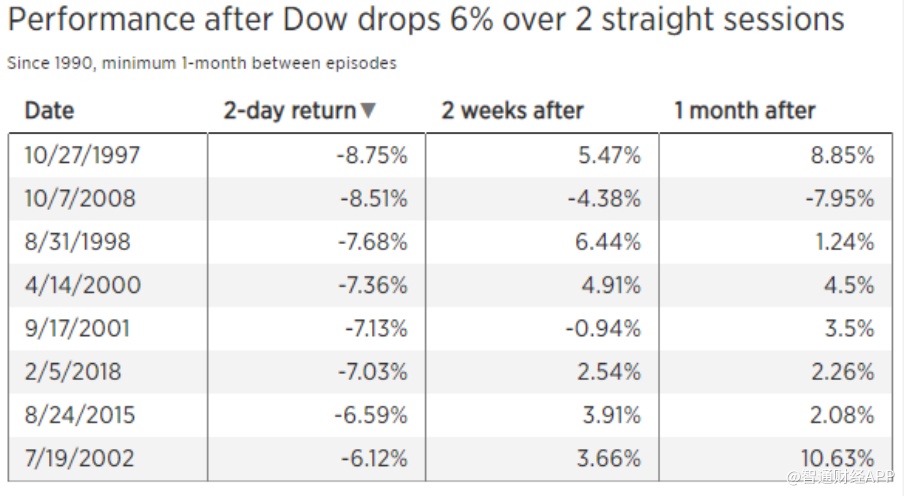This screenshot has width=905, height=496.
Task: Select the 2/5/2018 date cell
Action: [72, 372]
